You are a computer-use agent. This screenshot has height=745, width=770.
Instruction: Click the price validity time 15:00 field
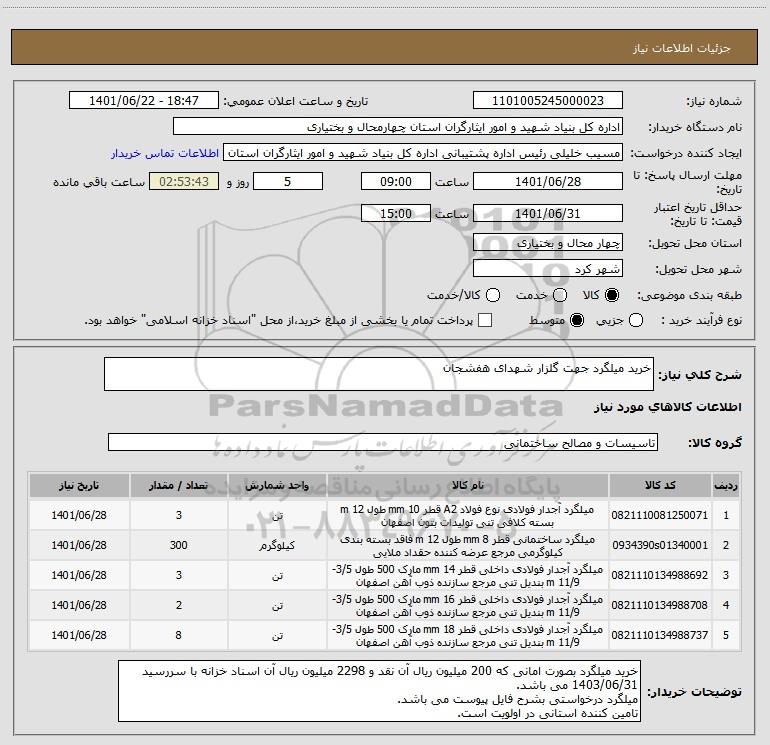tap(396, 214)
